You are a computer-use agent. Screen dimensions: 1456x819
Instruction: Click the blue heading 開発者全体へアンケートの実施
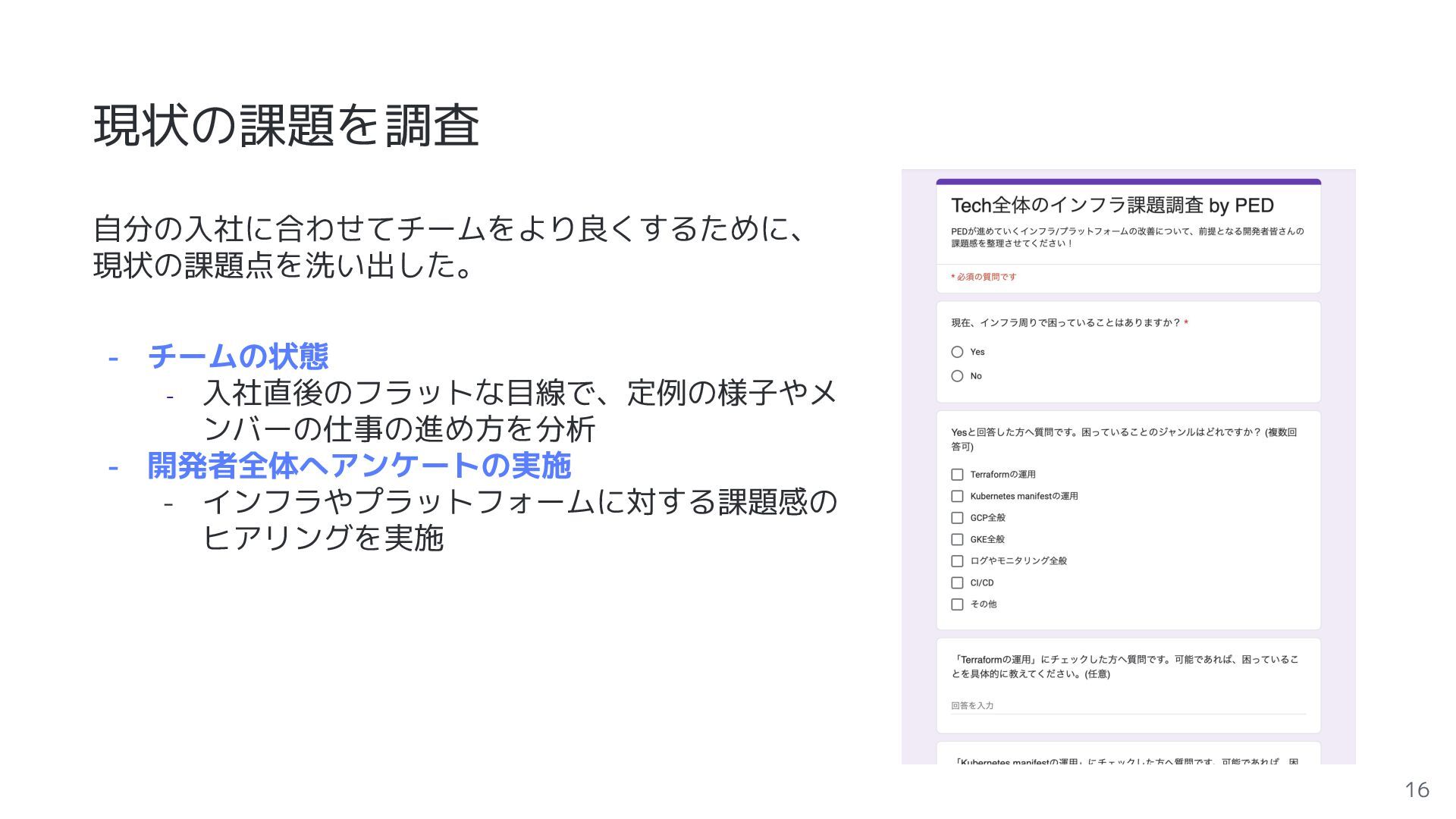[x=359, y=466]
